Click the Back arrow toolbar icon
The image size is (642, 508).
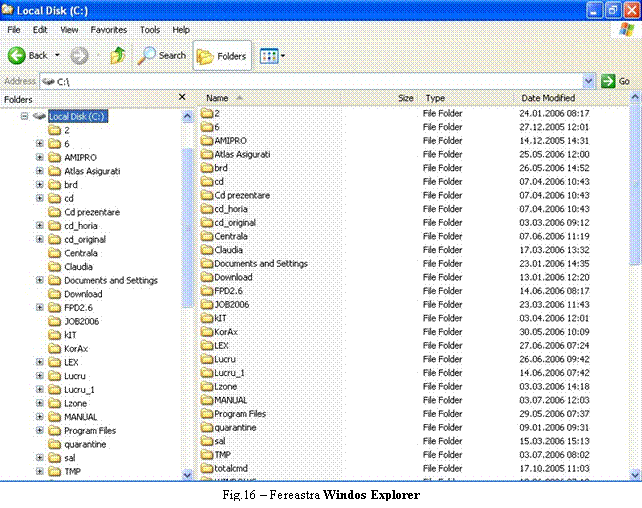(17, 56)
